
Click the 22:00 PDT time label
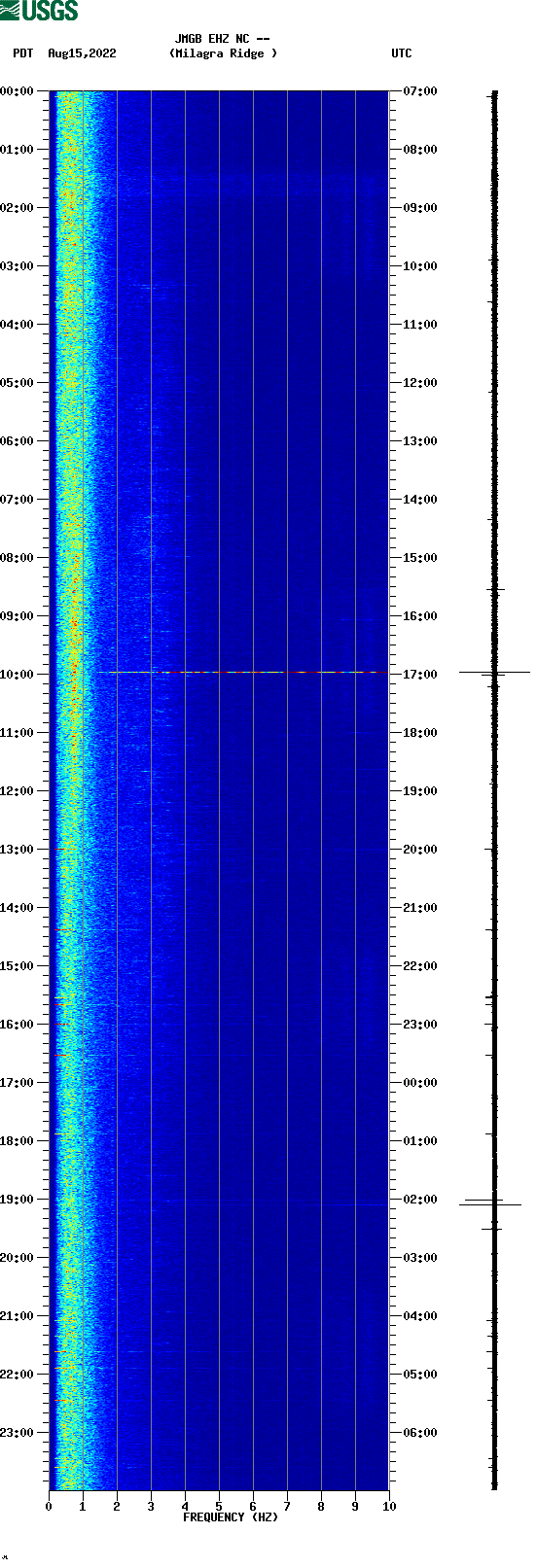pyautogui.click(x=18, y=1375)
